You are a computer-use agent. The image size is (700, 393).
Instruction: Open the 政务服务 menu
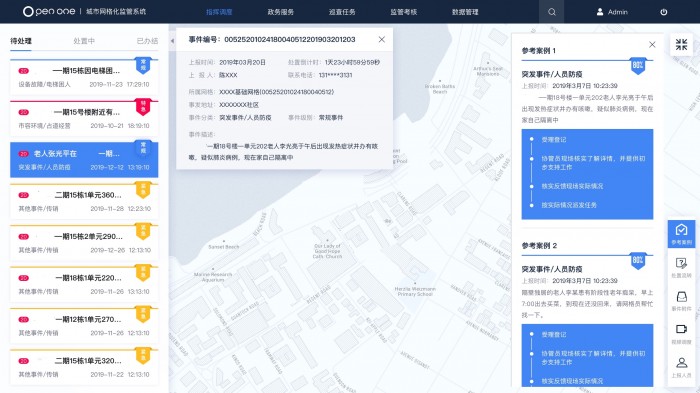point(280,12)
